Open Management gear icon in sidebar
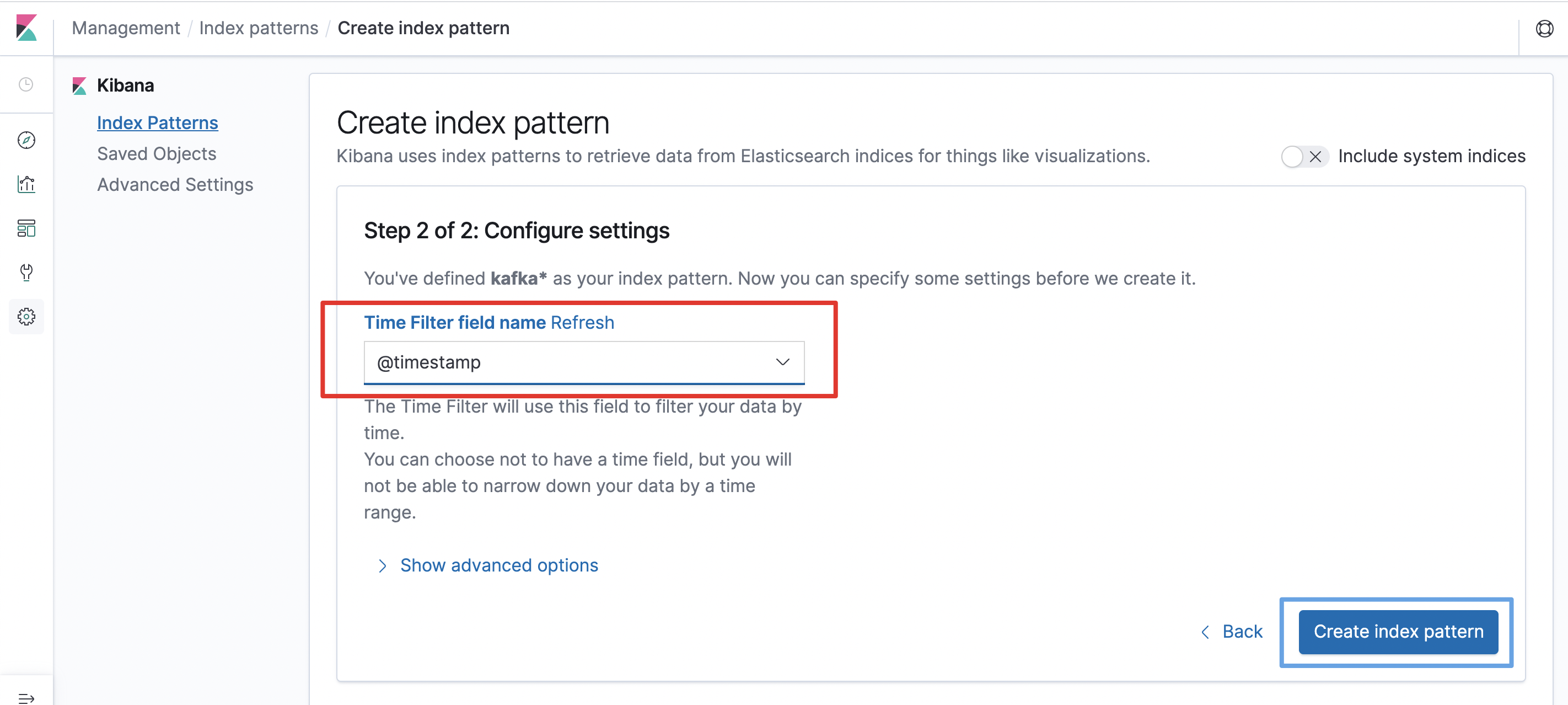 (x=26, y=317)
